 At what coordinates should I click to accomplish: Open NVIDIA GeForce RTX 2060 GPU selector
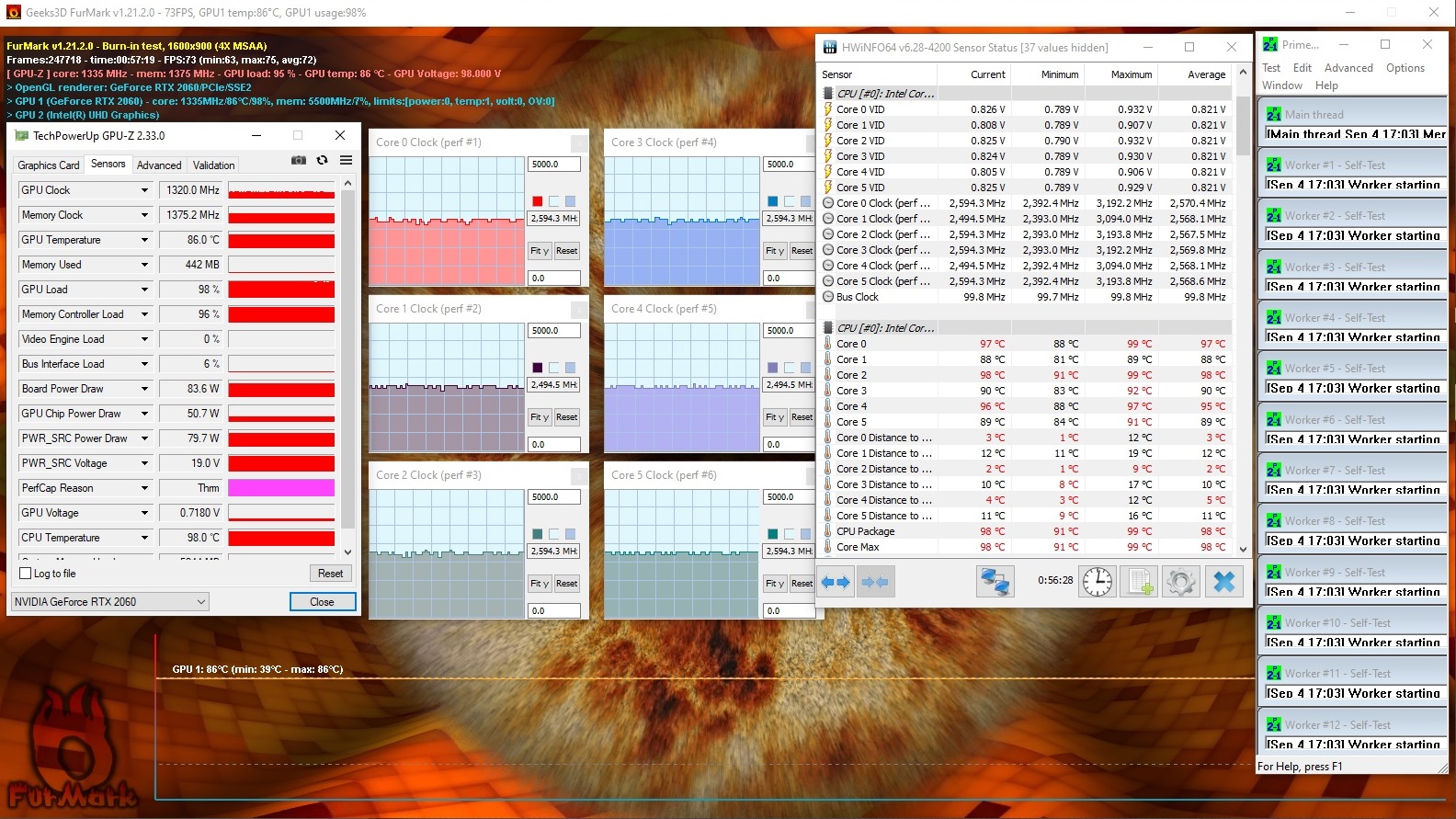click(x=110, y=602)
